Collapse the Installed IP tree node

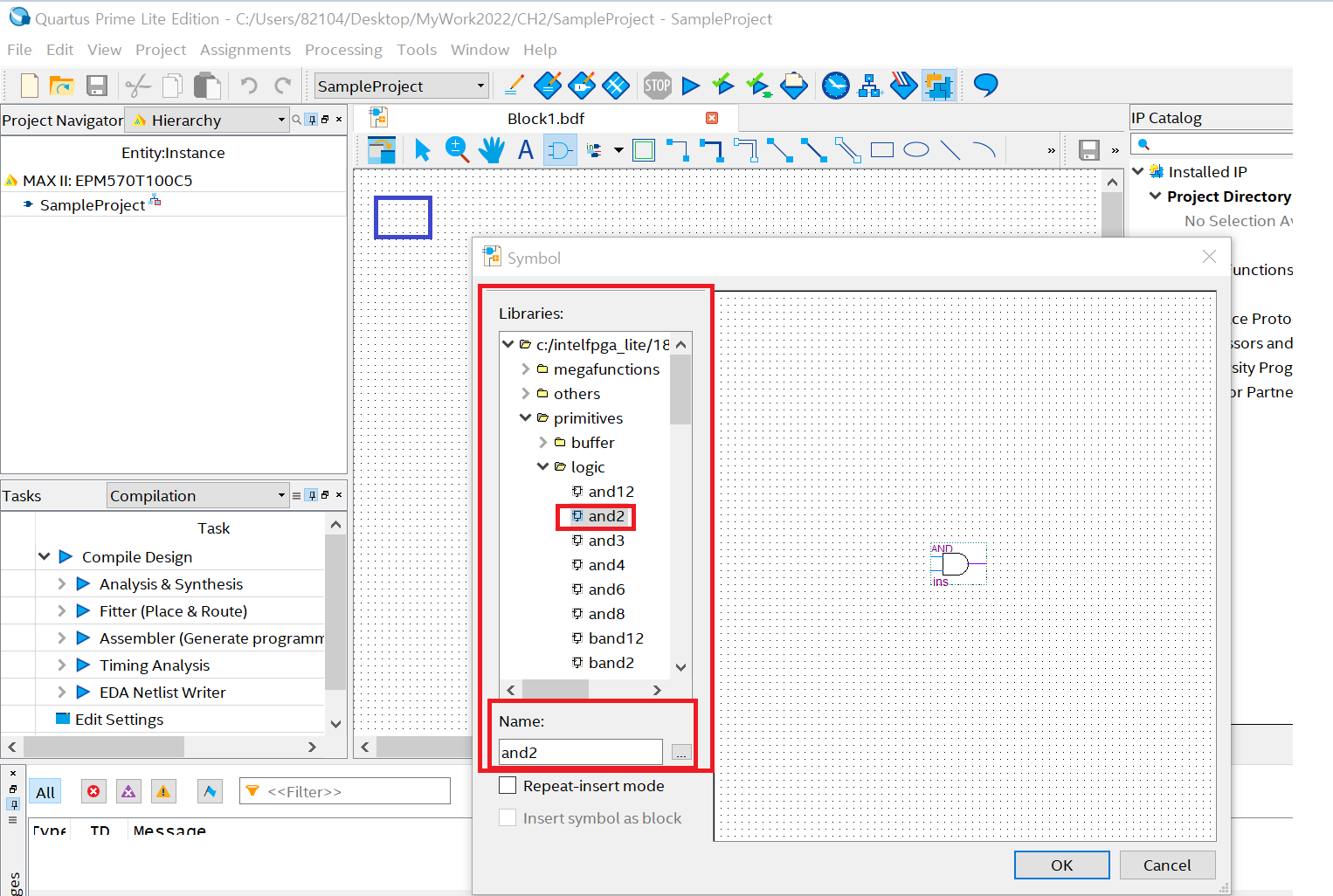(1138, 171)
